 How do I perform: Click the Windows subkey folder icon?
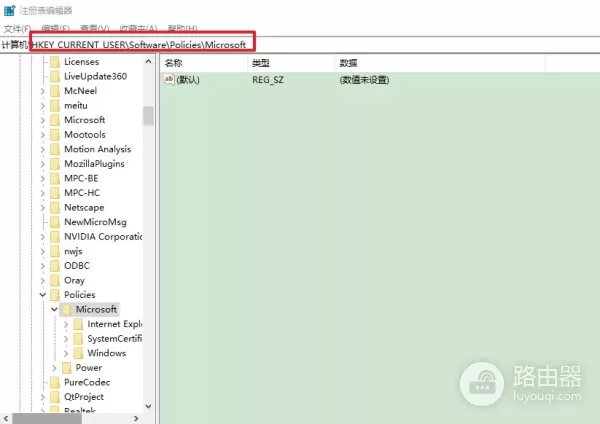pos(78,353)
